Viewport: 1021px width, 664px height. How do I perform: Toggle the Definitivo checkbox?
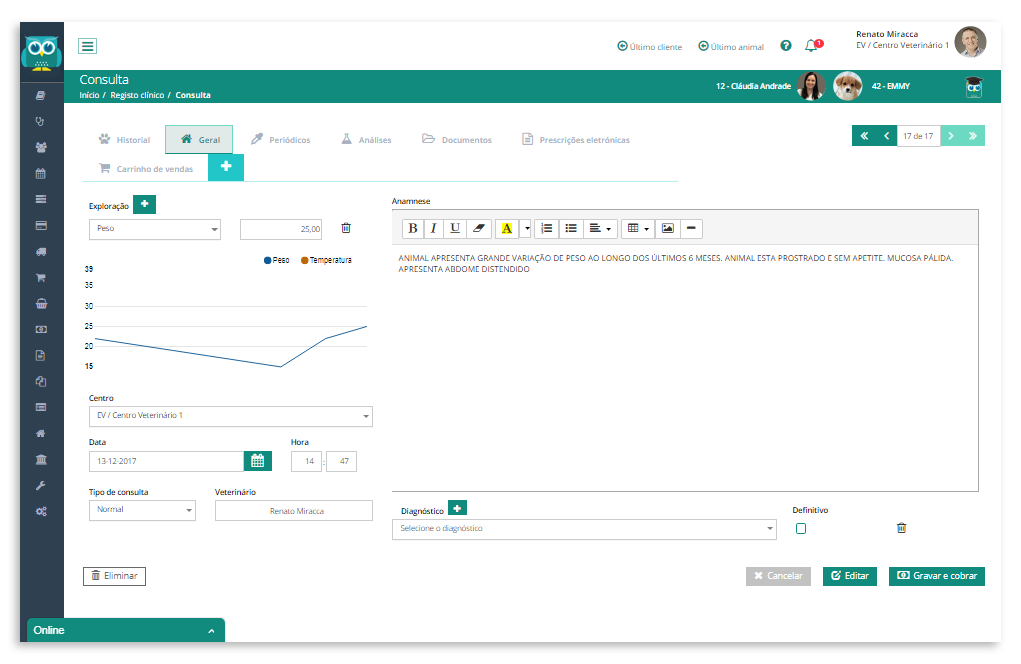pyautogui.click(x=801, y=529)
